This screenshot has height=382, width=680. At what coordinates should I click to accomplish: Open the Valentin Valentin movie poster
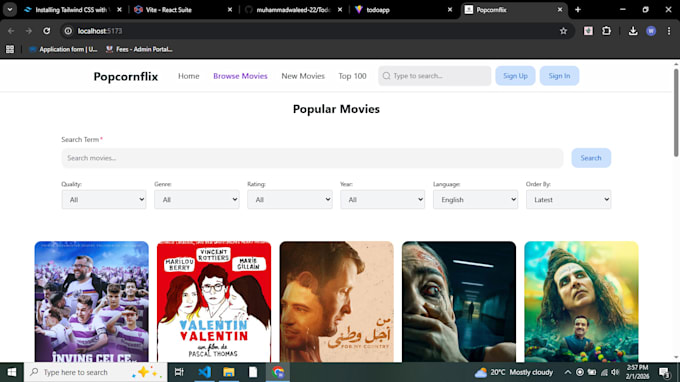(x=214, y=302)
